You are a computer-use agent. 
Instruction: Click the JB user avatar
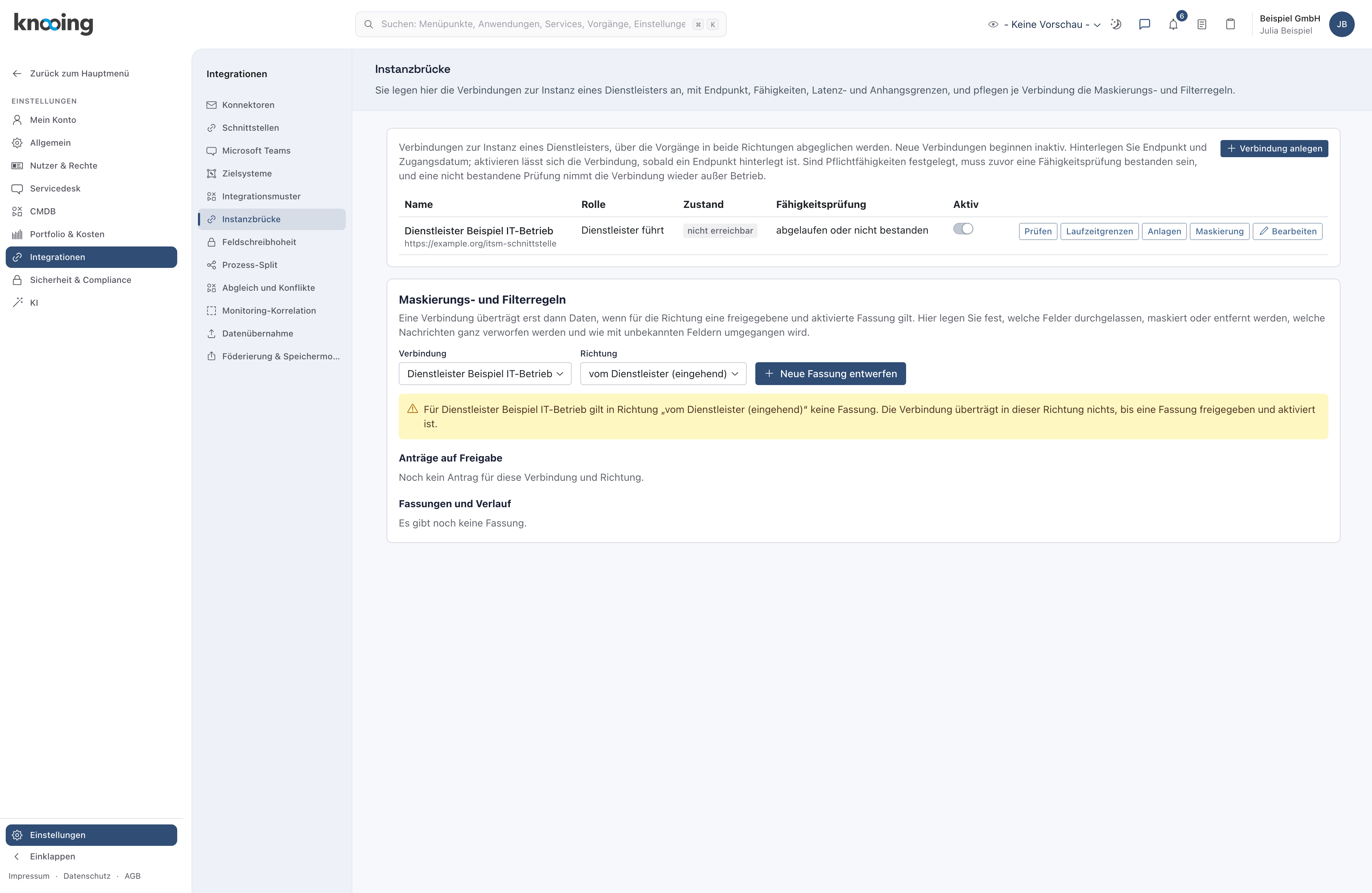tap(1341, 24)
